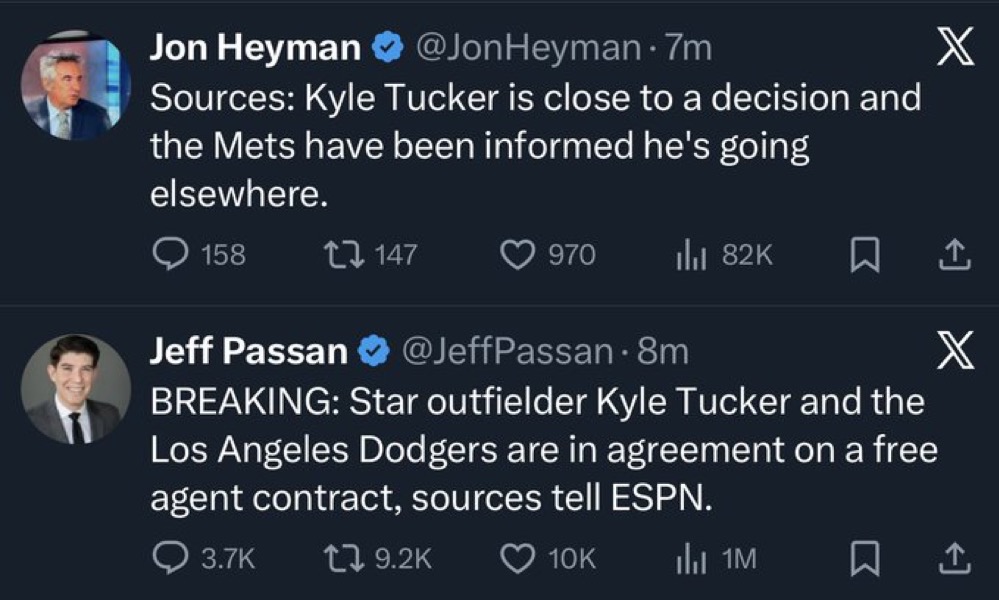Open Jeff Passan display name link

249,350
